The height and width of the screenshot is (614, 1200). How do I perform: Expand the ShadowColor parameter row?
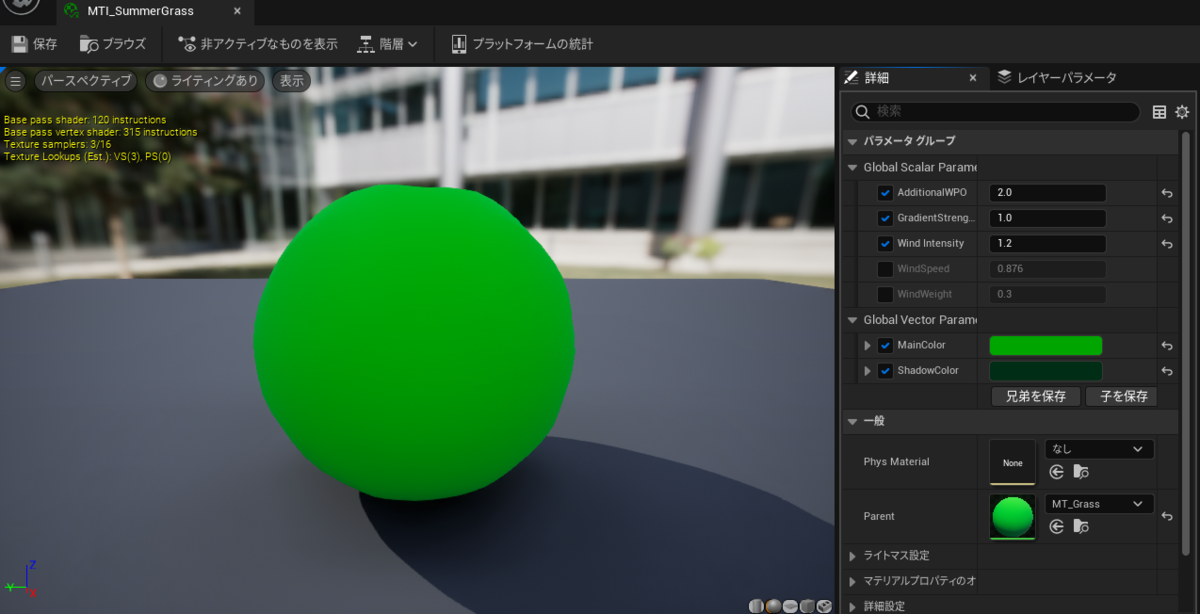867,371
